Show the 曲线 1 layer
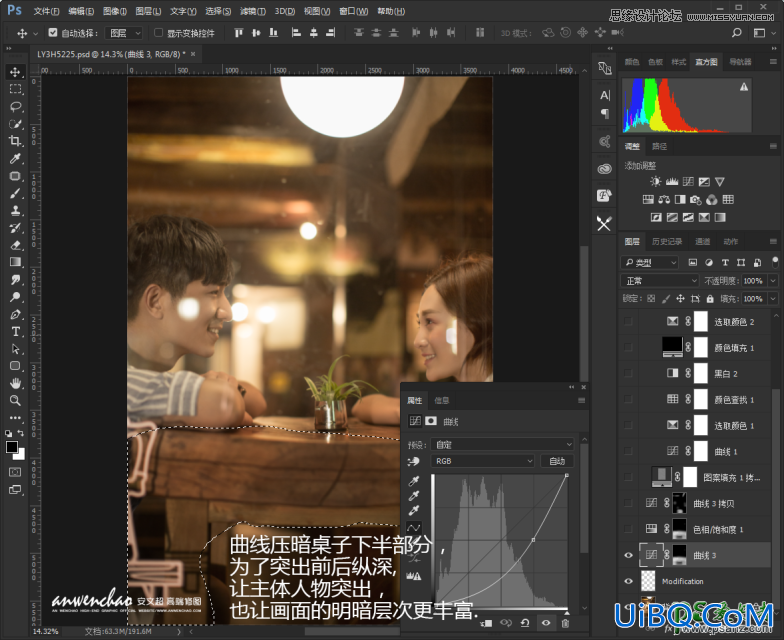 pyautogui.click(x=628, y=452)
